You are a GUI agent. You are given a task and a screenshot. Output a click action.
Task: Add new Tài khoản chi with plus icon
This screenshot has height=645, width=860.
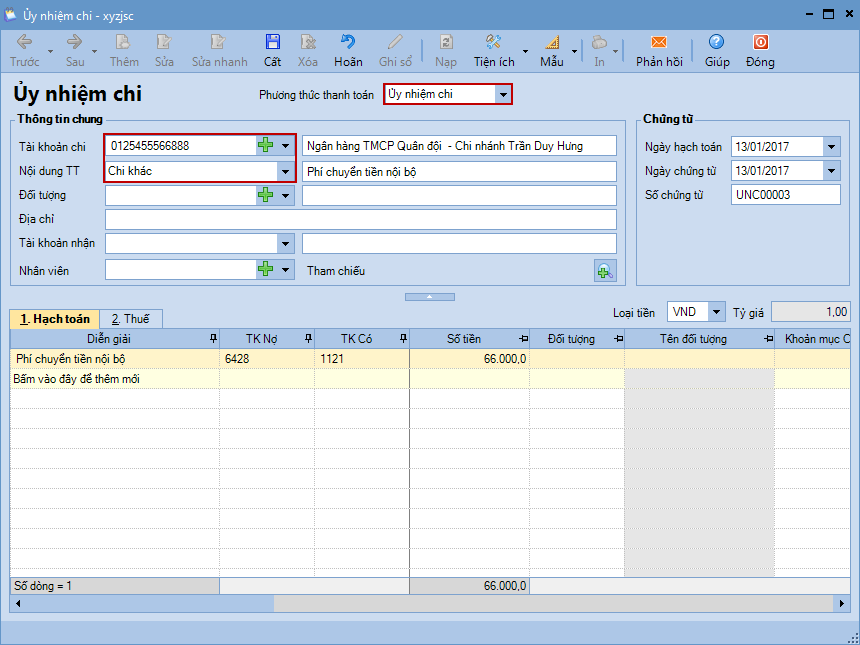265,146
